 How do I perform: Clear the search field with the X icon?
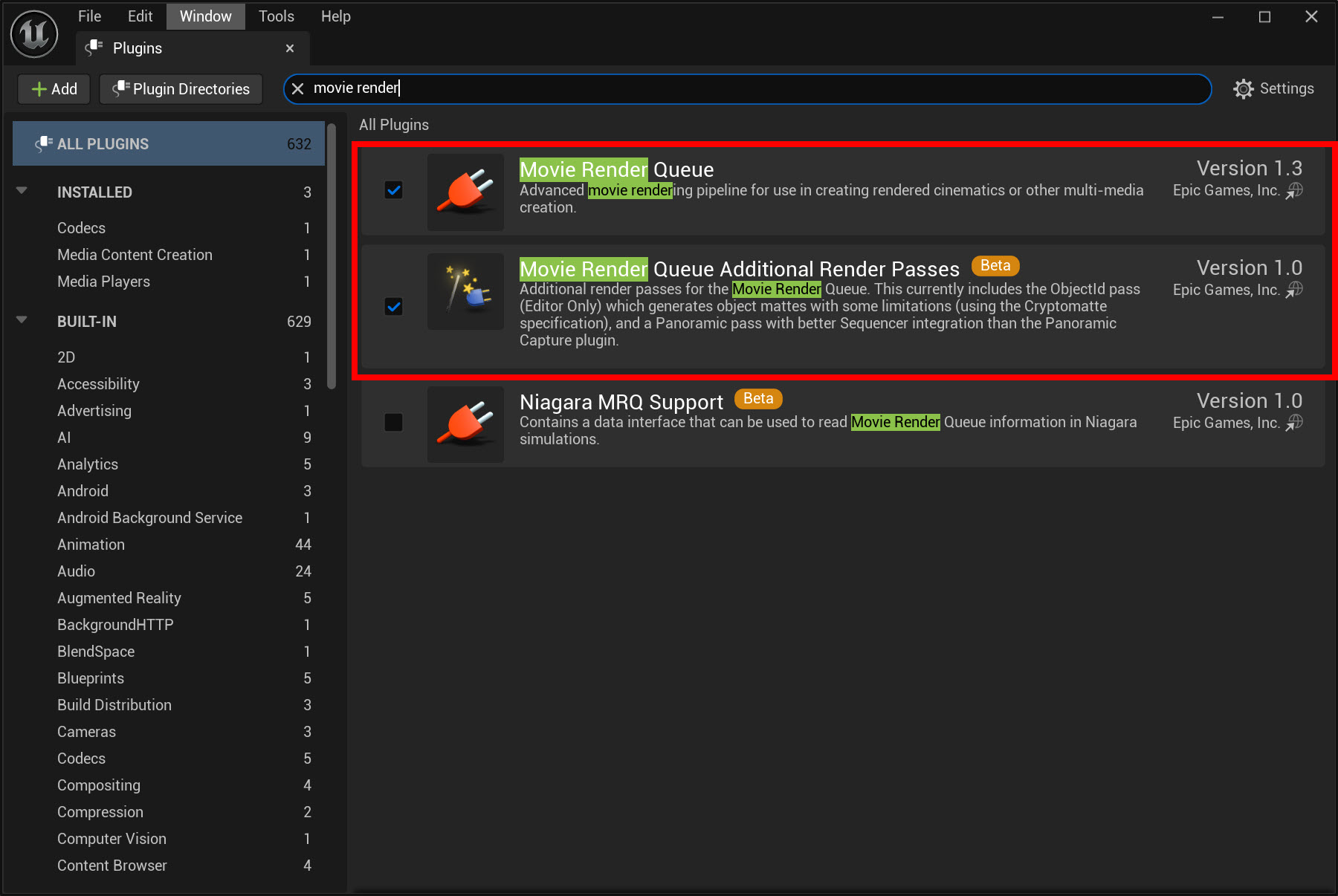click(297, 88)
